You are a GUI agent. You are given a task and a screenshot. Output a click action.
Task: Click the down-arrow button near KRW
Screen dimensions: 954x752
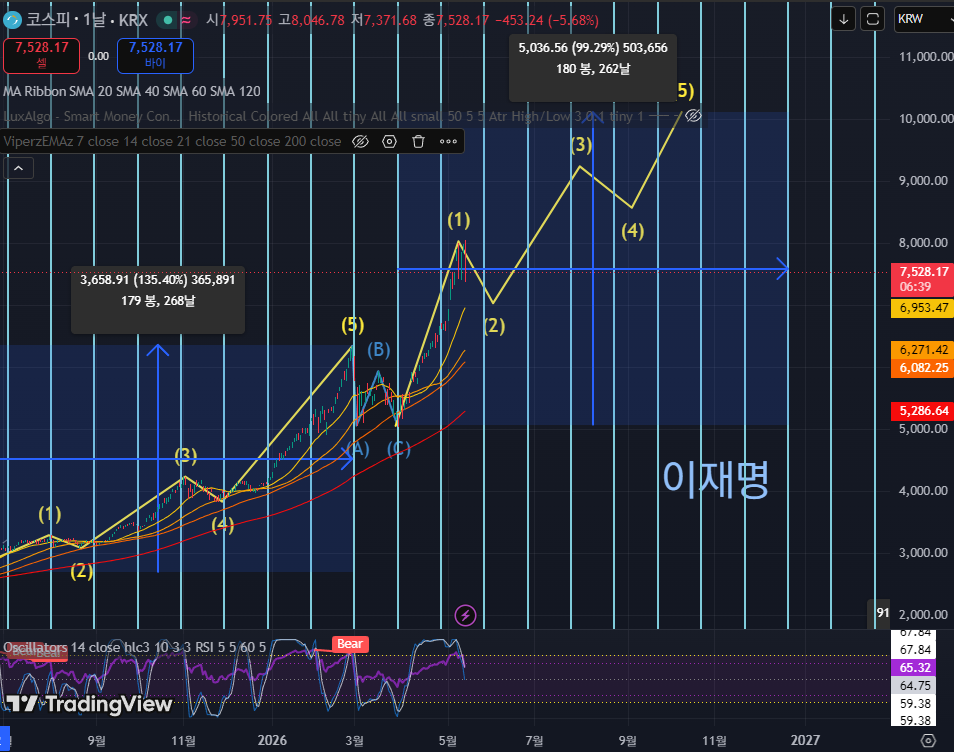843,19
